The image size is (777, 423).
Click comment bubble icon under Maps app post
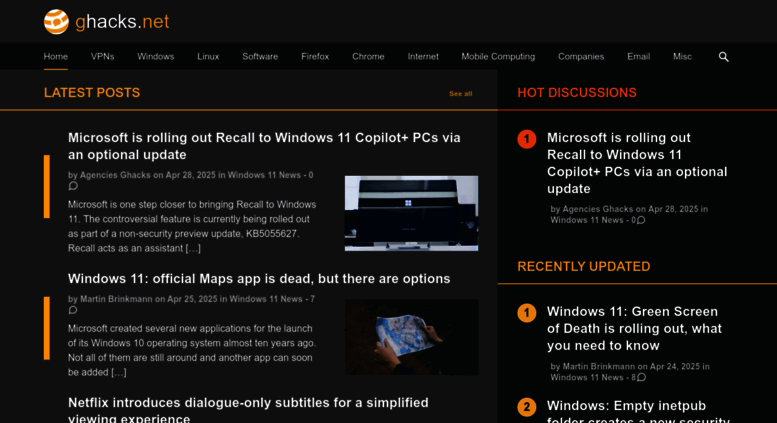pos(73,311)
